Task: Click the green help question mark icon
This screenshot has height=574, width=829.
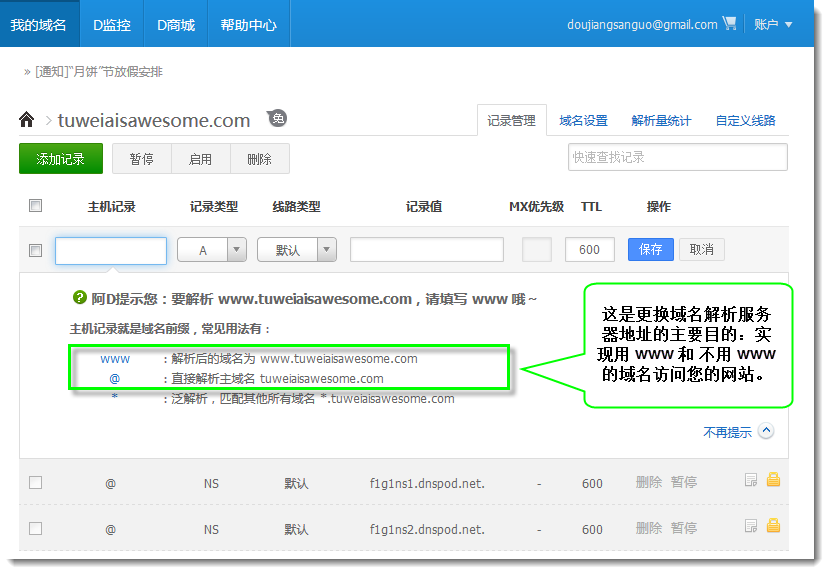Action: 79,298
